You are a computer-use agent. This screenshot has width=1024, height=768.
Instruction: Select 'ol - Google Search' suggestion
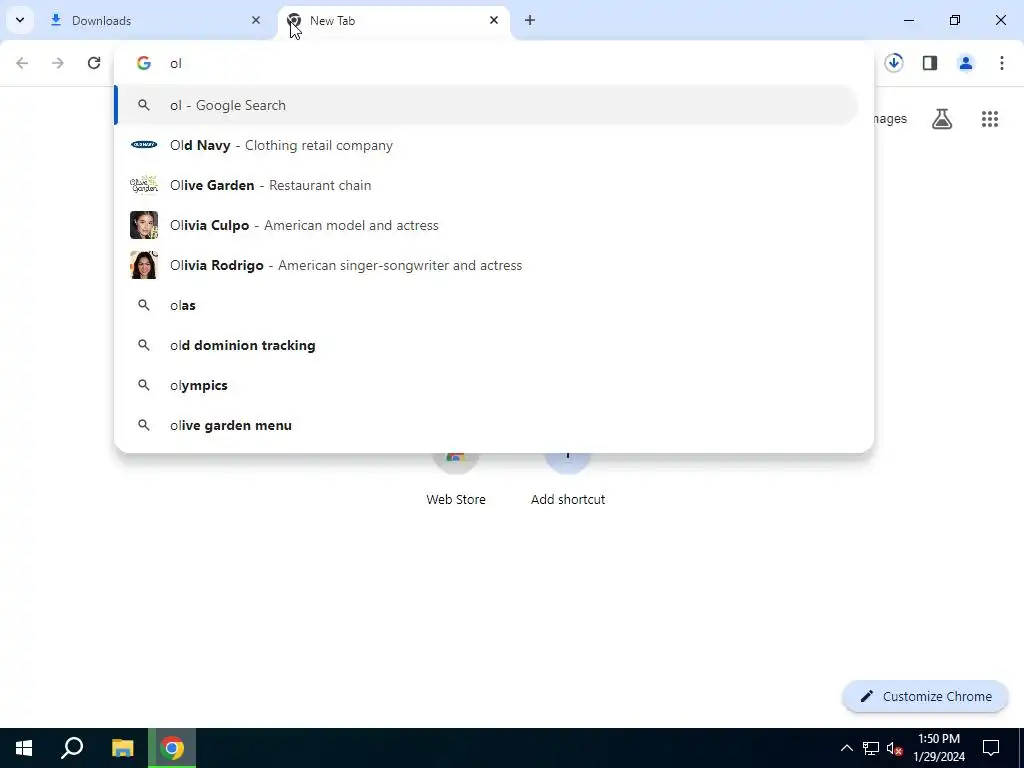click(487, 105)
